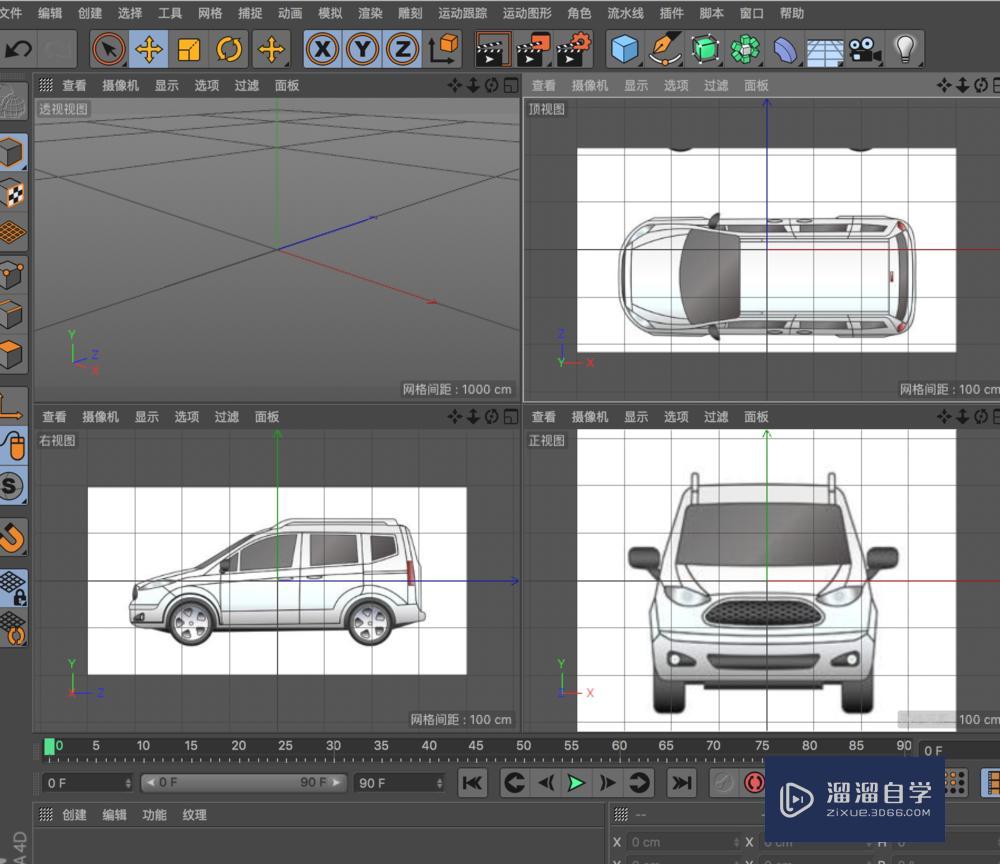1000x864 pixels.
Task: Click perspective viewport pan camera icon
Action: pos(455,85)
